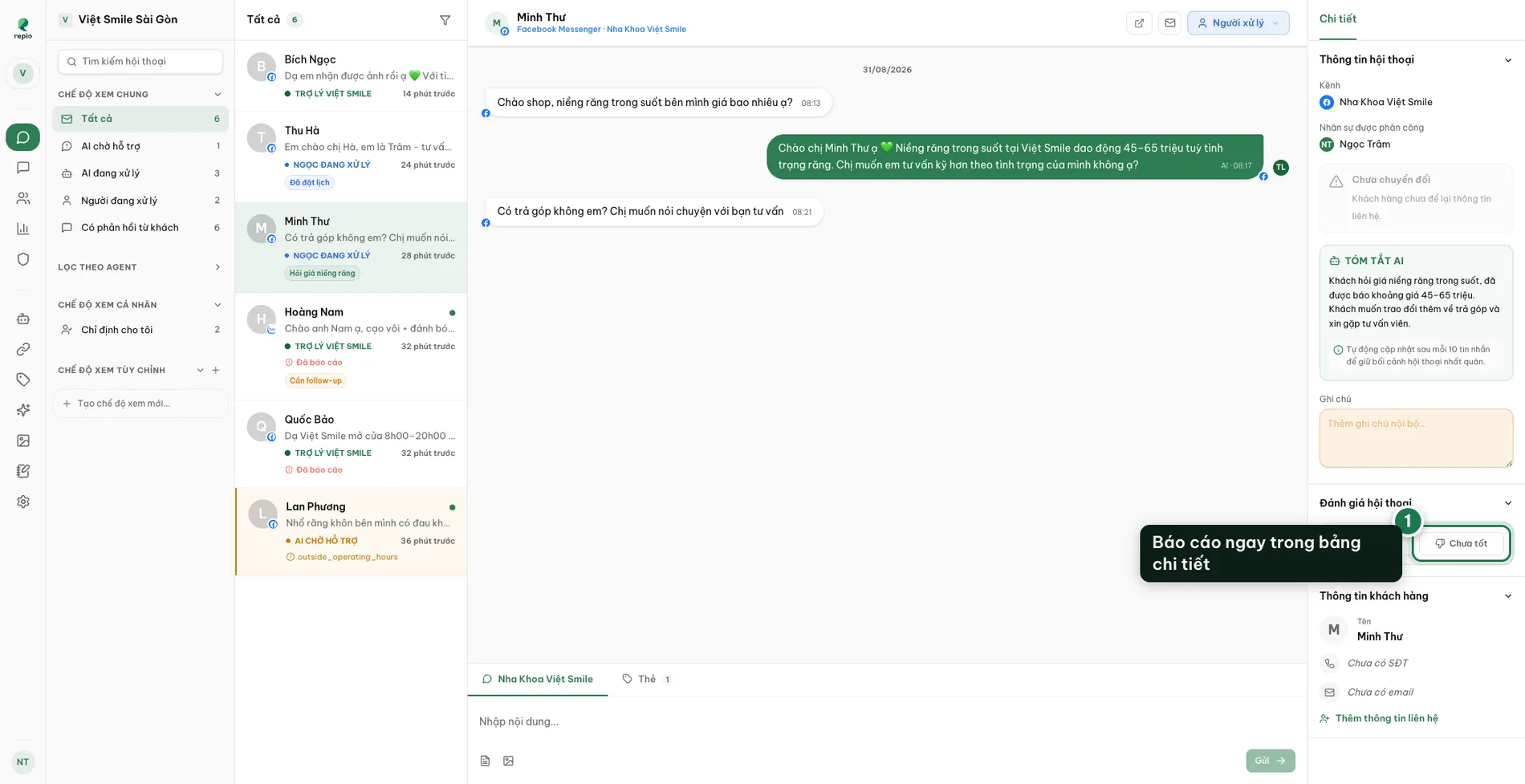This screenshot has height=784, width=1525.
Task: Open the sparkle AI icon in left rail
Action: (23, 410)
